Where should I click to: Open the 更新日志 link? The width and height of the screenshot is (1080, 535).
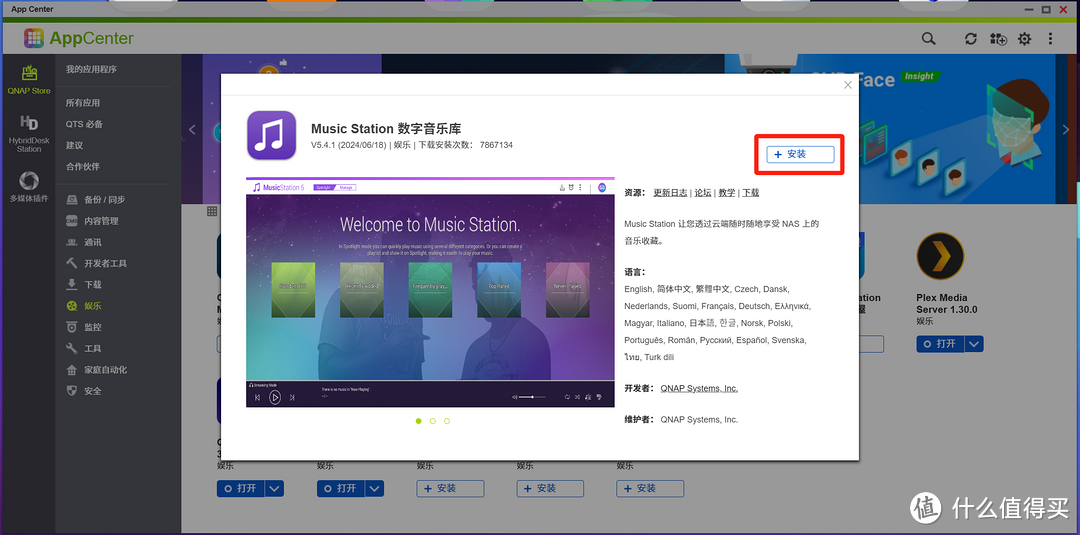(x=670, y=193)
